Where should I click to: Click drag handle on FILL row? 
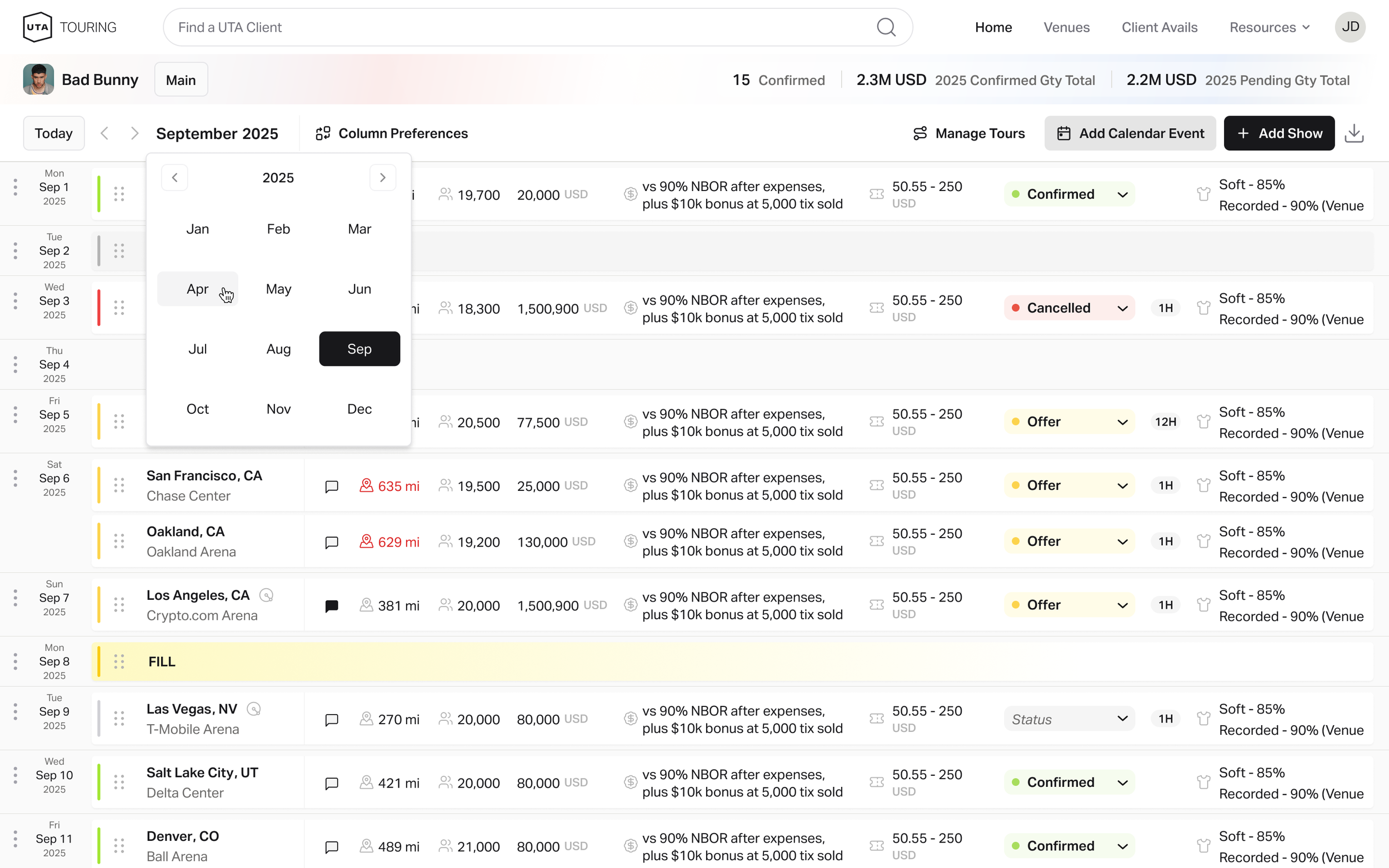(119, 661)
